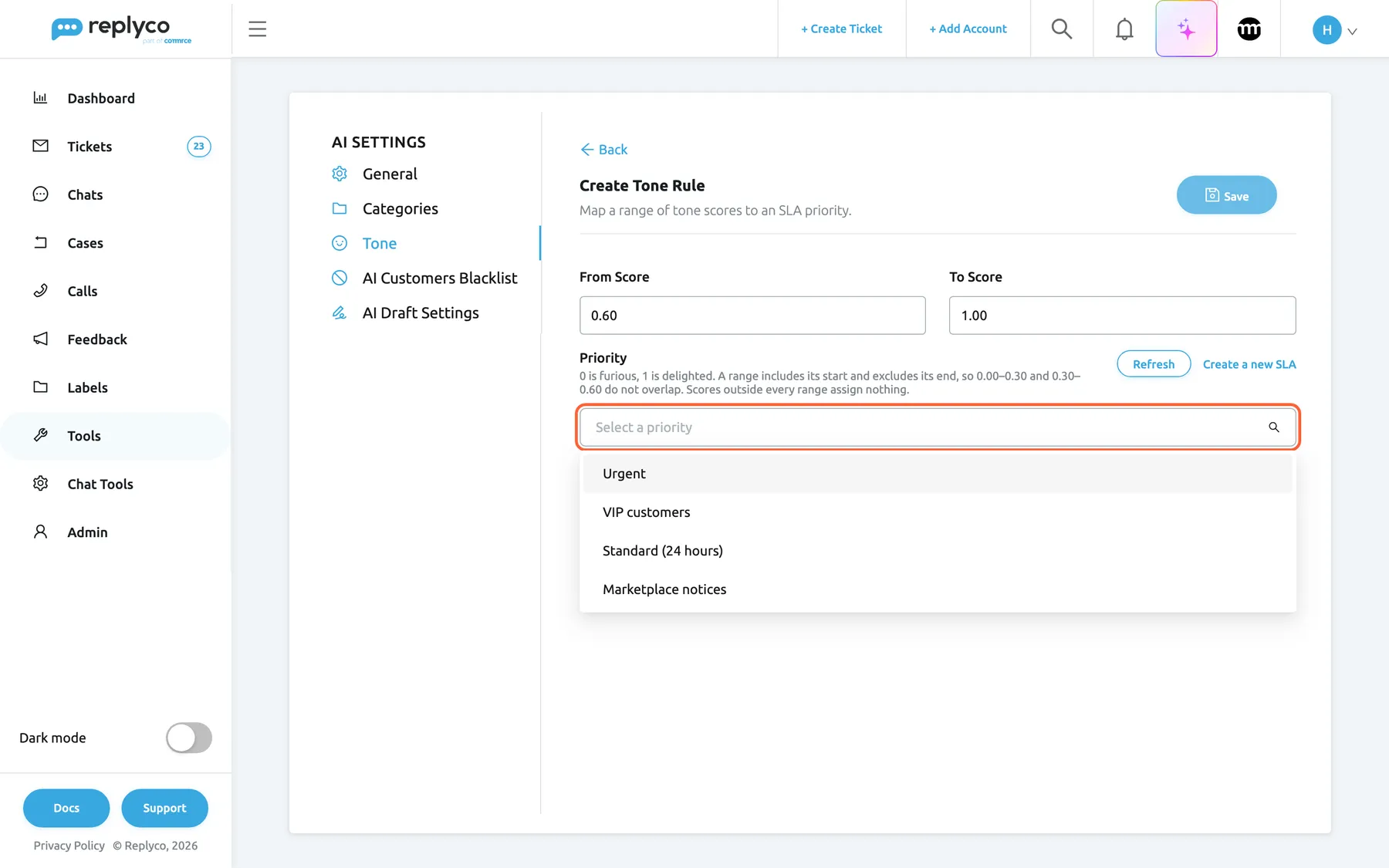1389x868 pixels.
Task: Click the Select a priority combo box
Action: pyautogui.click(x=938, y=427)
